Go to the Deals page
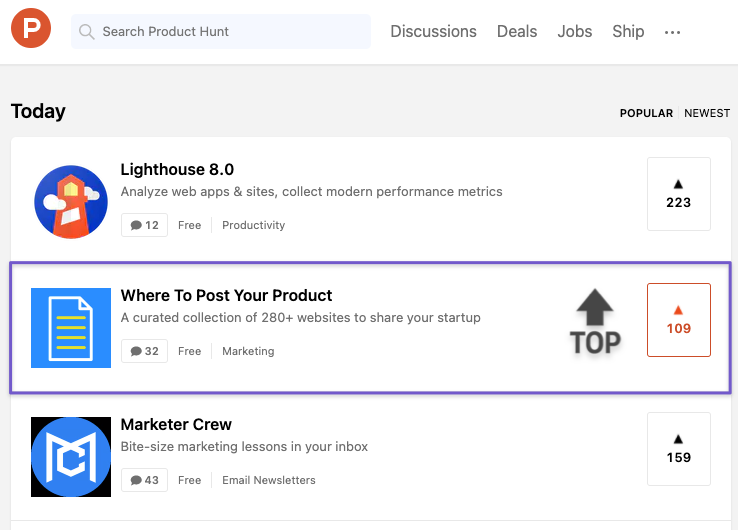Viewport: 738px width, 530px height. click(x=517, y=32)
